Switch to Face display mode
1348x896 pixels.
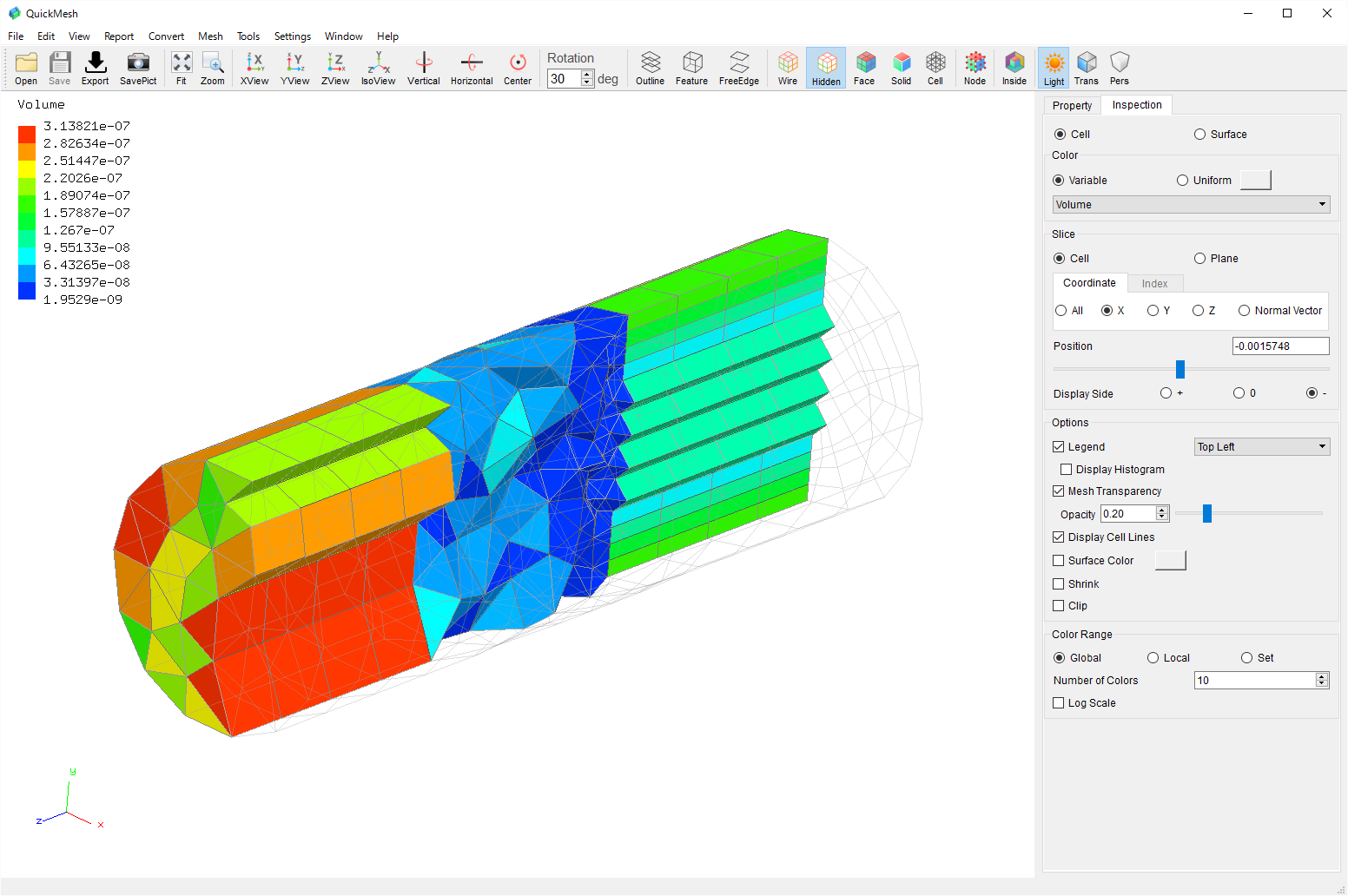864,68
